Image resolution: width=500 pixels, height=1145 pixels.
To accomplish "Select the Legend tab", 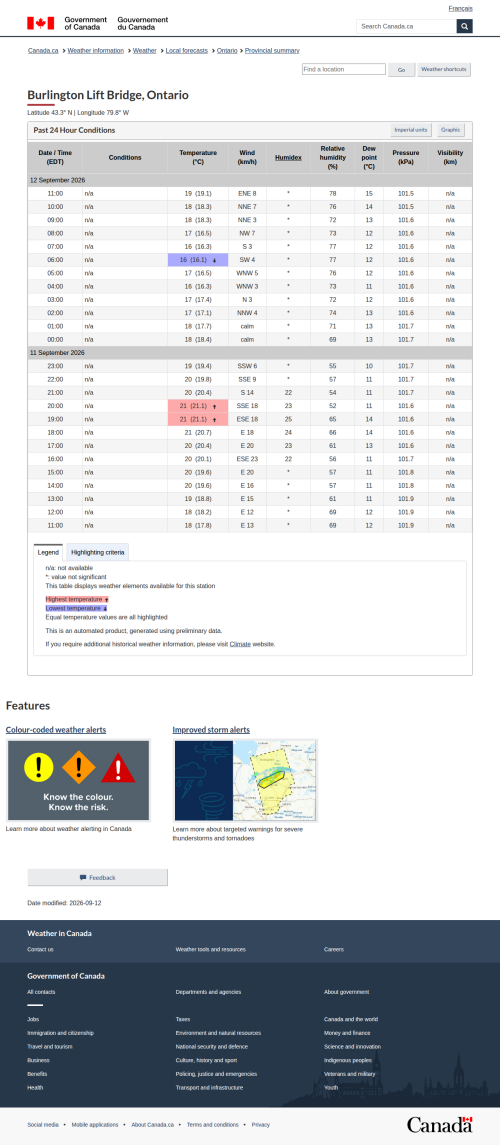I will (x=48, y=552).
